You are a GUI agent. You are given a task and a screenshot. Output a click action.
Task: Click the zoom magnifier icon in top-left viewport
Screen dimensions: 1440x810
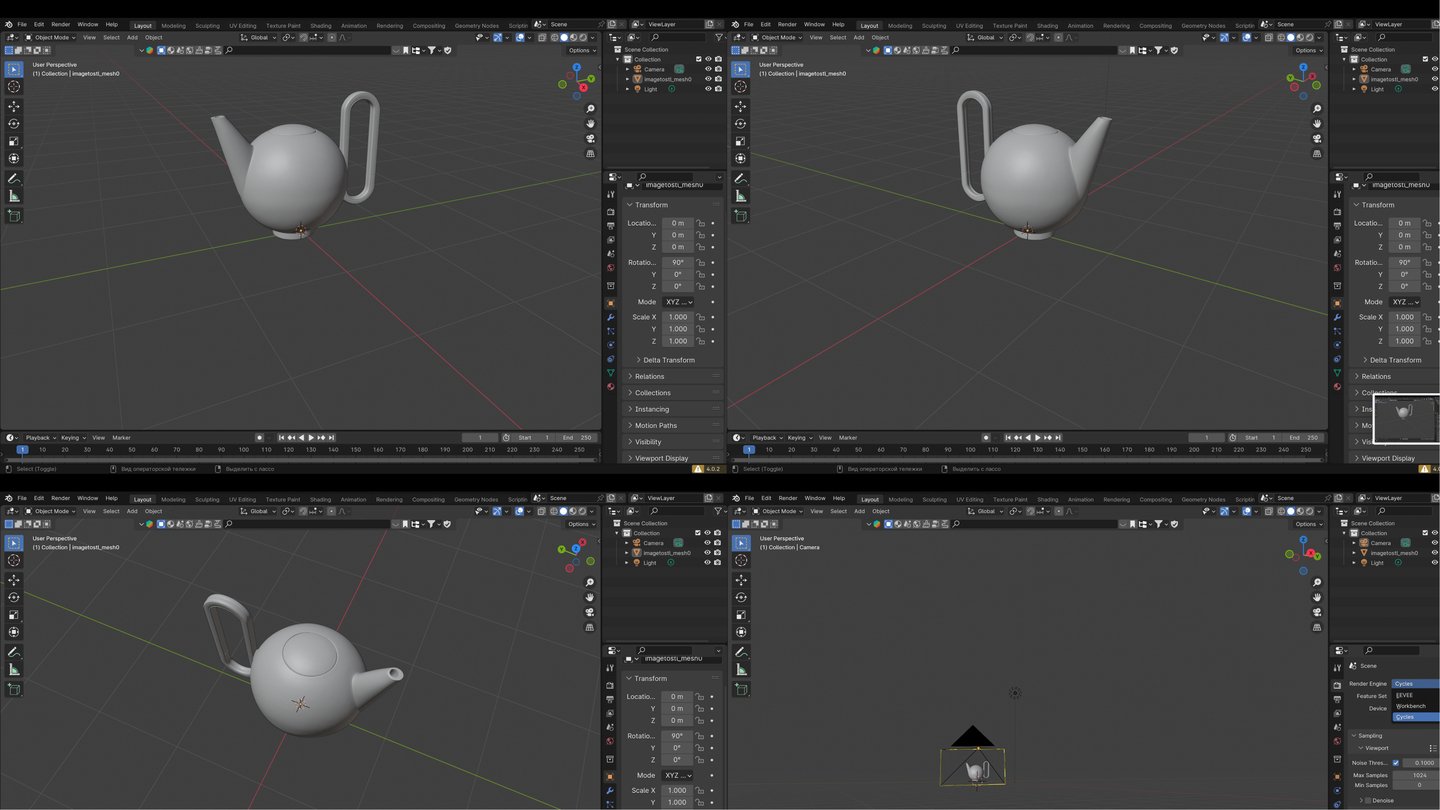590,109
